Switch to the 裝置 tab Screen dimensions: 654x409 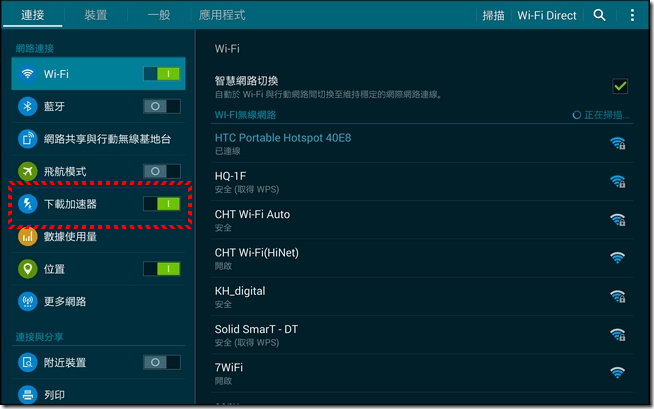point(96,16)
